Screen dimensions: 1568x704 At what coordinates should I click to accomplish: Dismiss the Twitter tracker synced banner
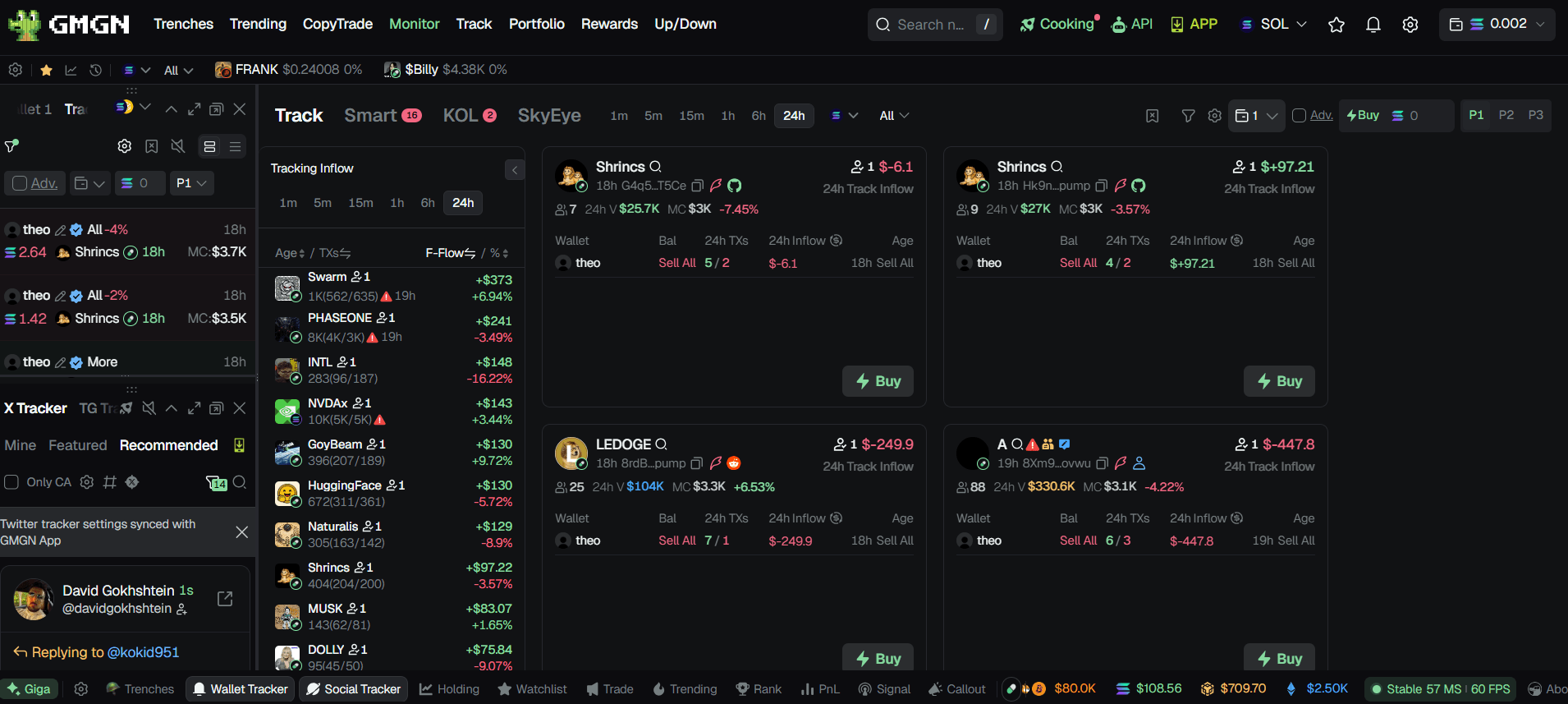pos(241,532)
